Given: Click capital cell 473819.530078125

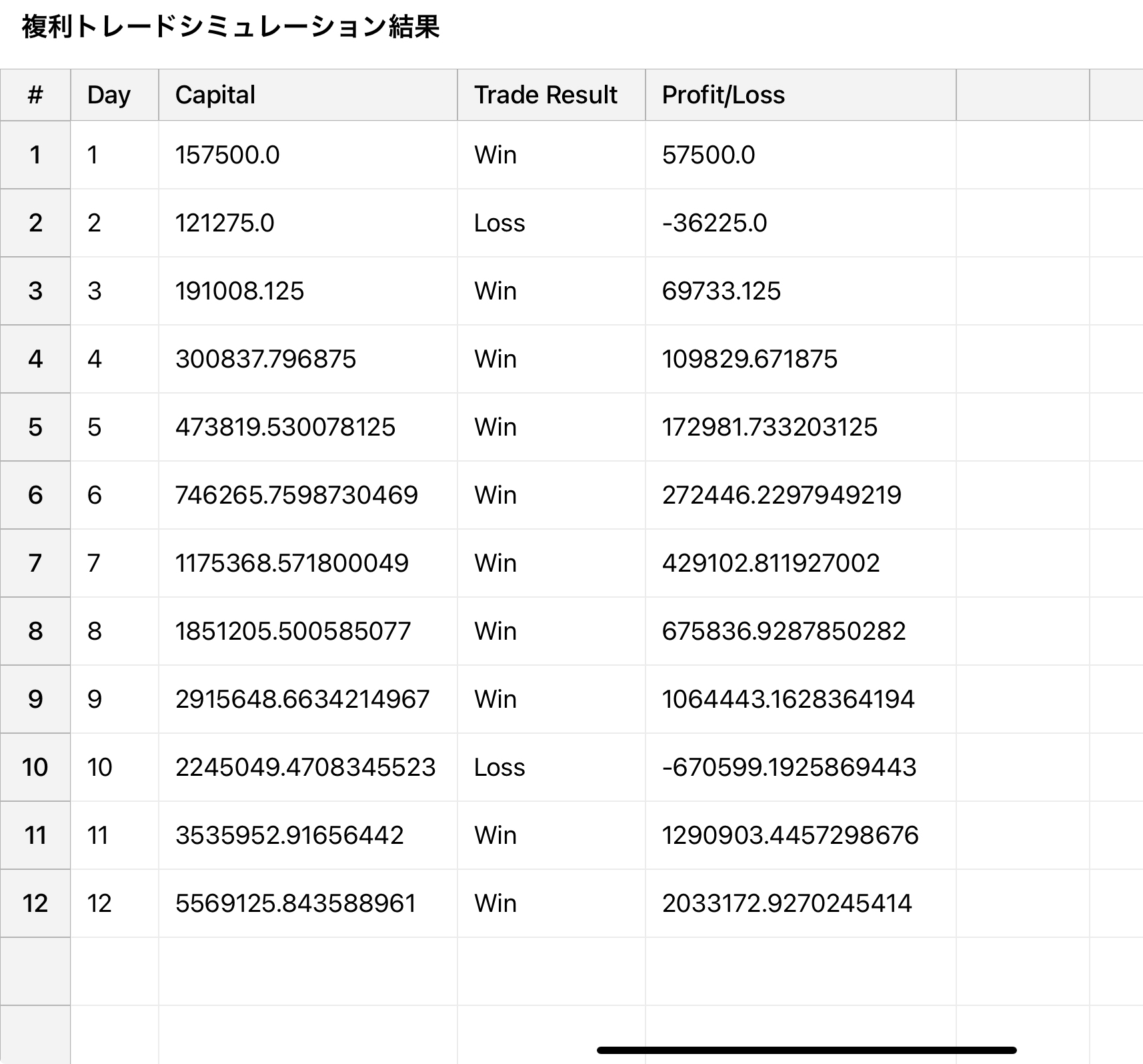Looking at the screenshot, I should pyautogui.click(x=285, y=427).
